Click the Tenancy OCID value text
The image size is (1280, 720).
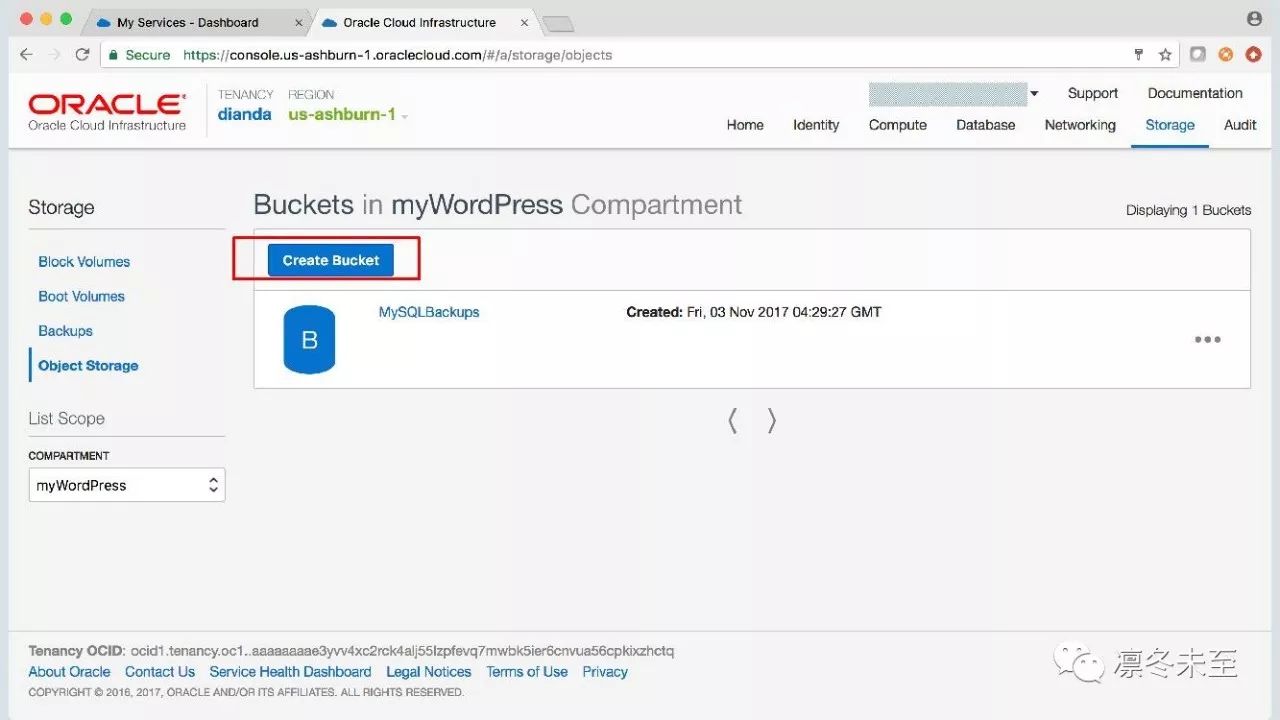(x=402, y=651)
